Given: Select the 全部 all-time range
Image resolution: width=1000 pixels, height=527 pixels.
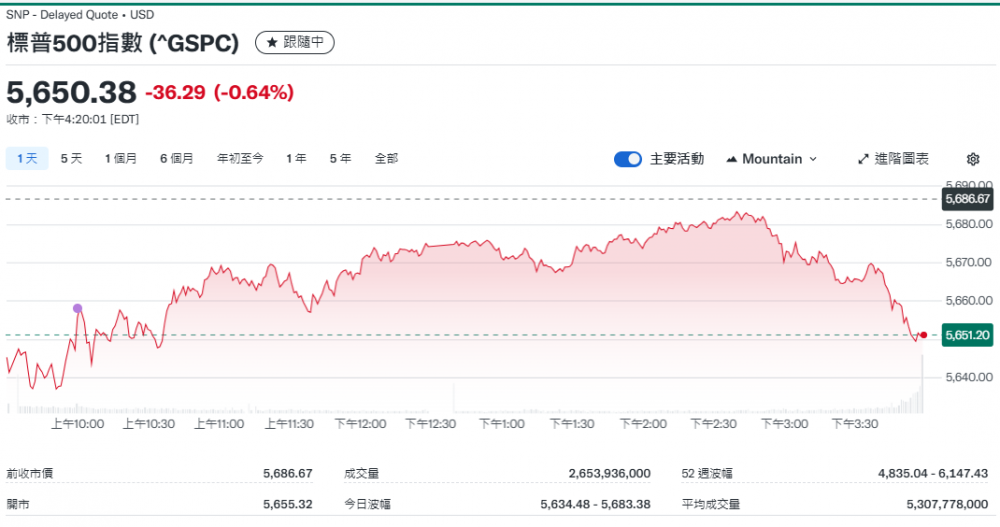Looking at the screenshot, I should [386, 158].
